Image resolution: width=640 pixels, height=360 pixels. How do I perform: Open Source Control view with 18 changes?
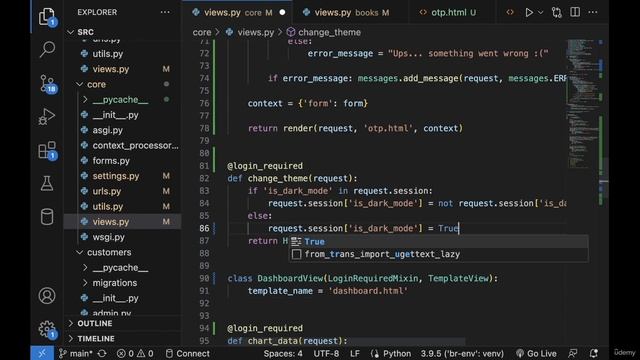(x=47, y=84)
